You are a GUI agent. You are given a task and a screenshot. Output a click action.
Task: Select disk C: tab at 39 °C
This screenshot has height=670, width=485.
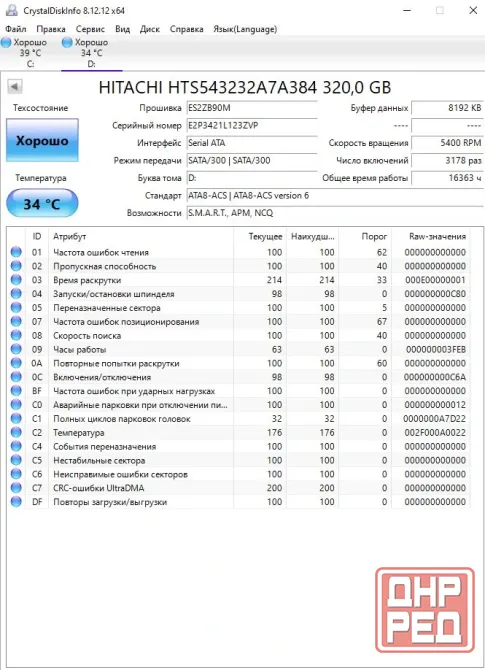tap(30, 53)
